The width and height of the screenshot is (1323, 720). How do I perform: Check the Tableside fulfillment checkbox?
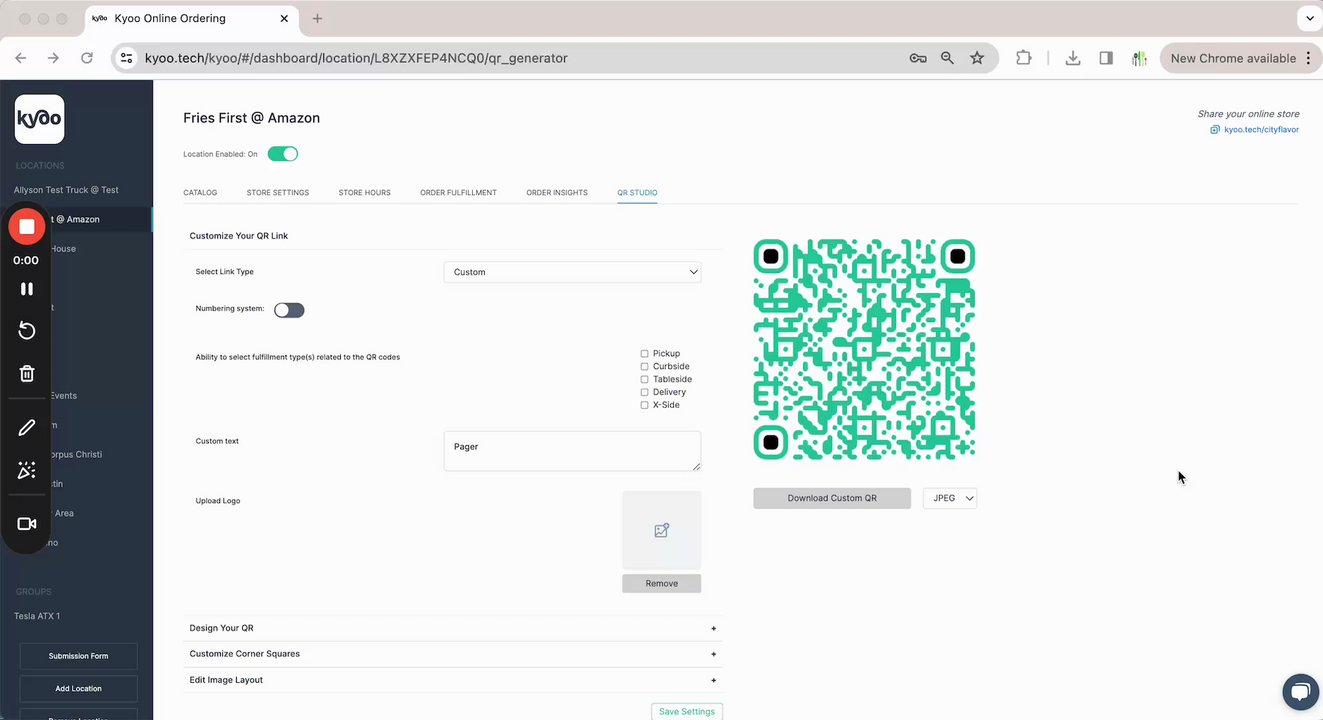(x=644, y=380)
